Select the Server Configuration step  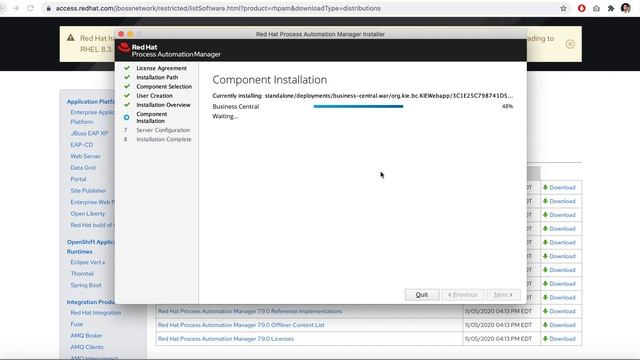[163, 130]
